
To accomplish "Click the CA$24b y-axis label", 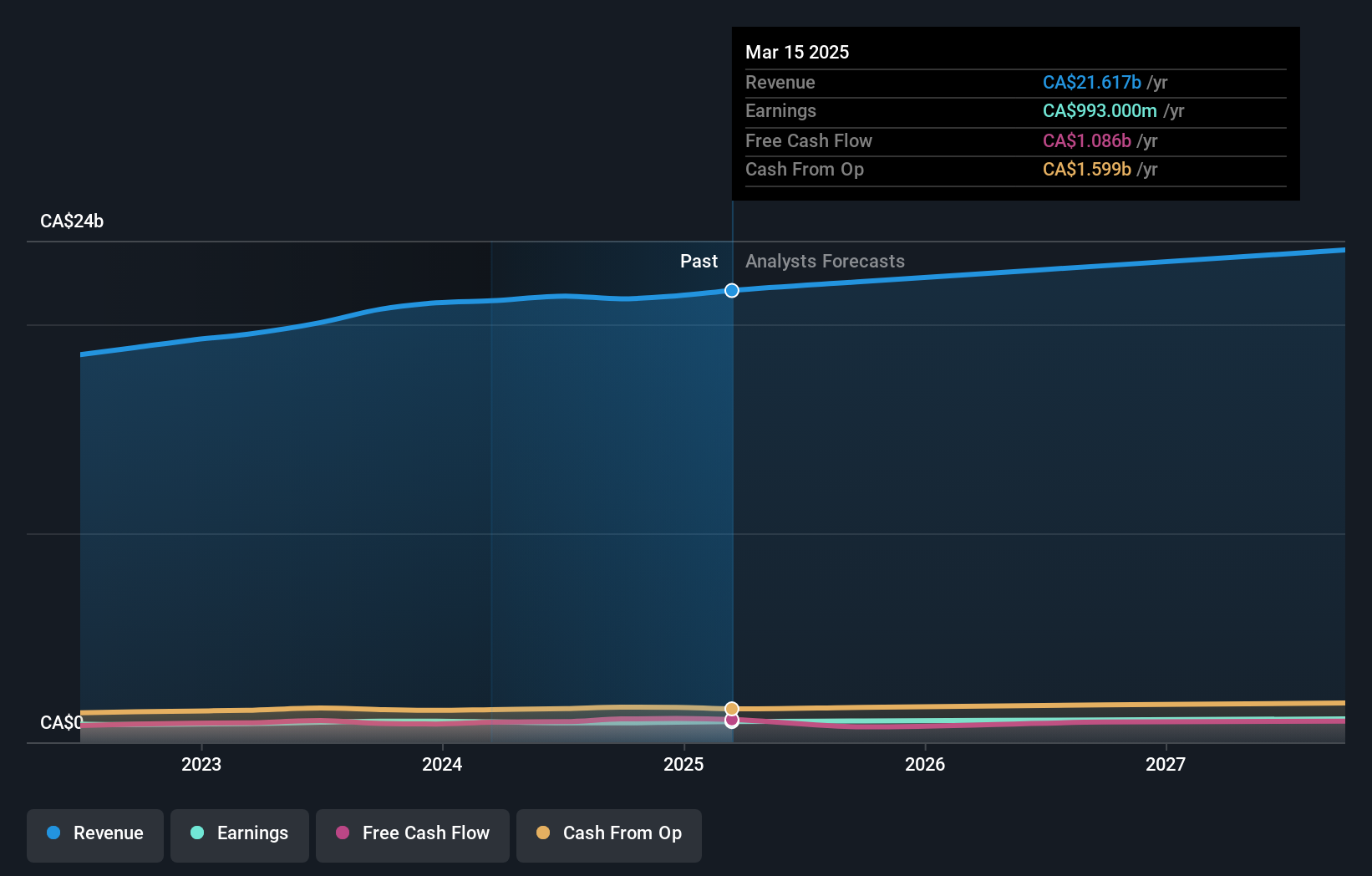I will point(72,221).
